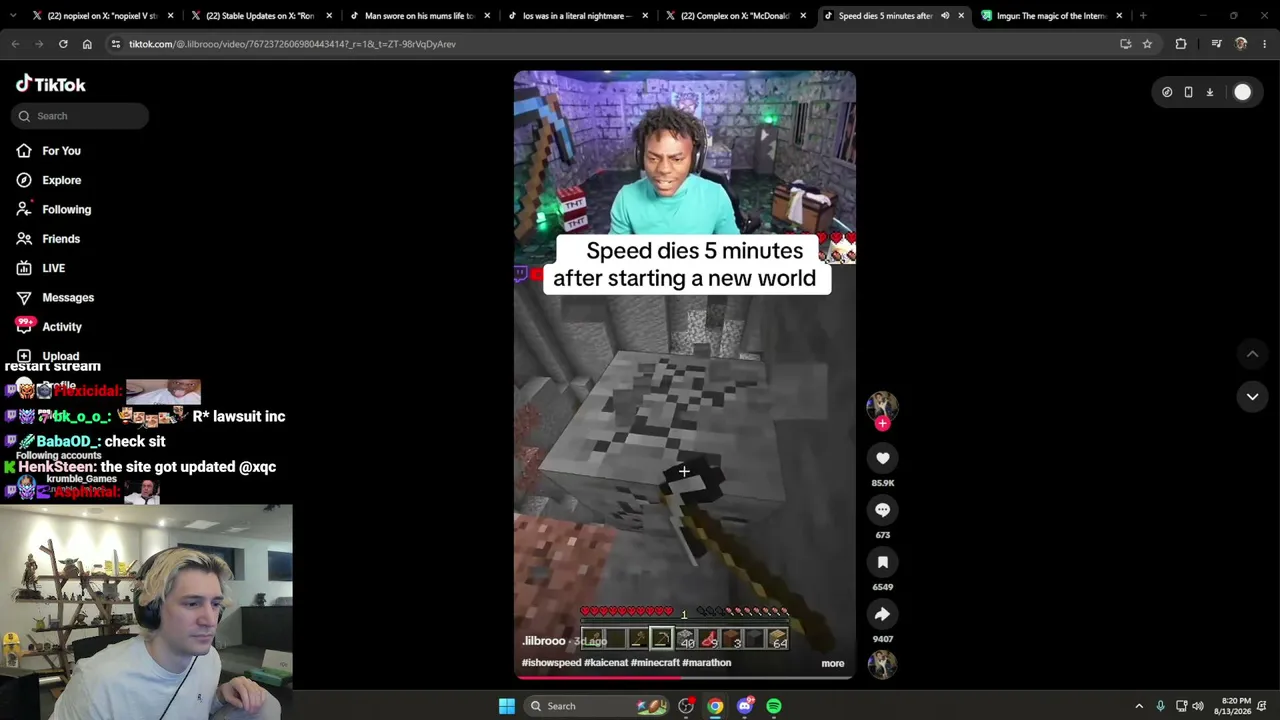Focus the TikTok search field

[x=81, y=116]
